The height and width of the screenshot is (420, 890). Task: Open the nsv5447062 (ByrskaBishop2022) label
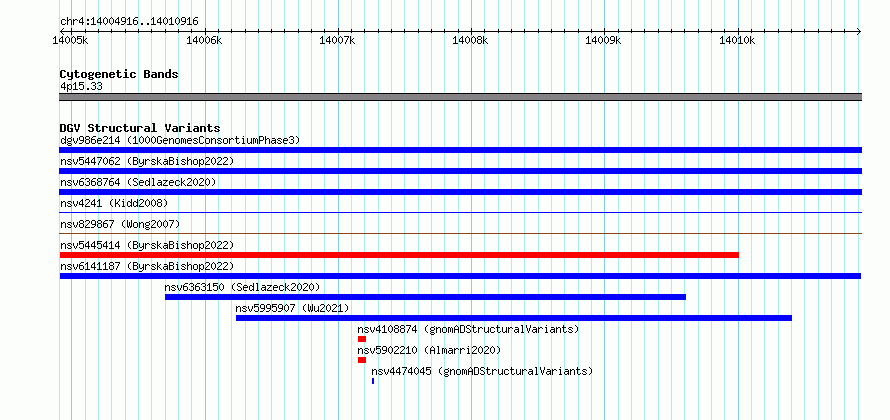pyautogui.click(x=147, y=161)
